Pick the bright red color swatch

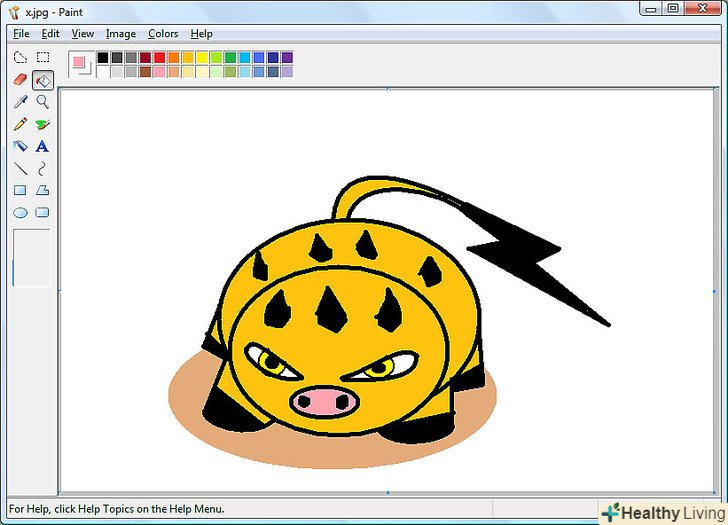coord(160,58)
